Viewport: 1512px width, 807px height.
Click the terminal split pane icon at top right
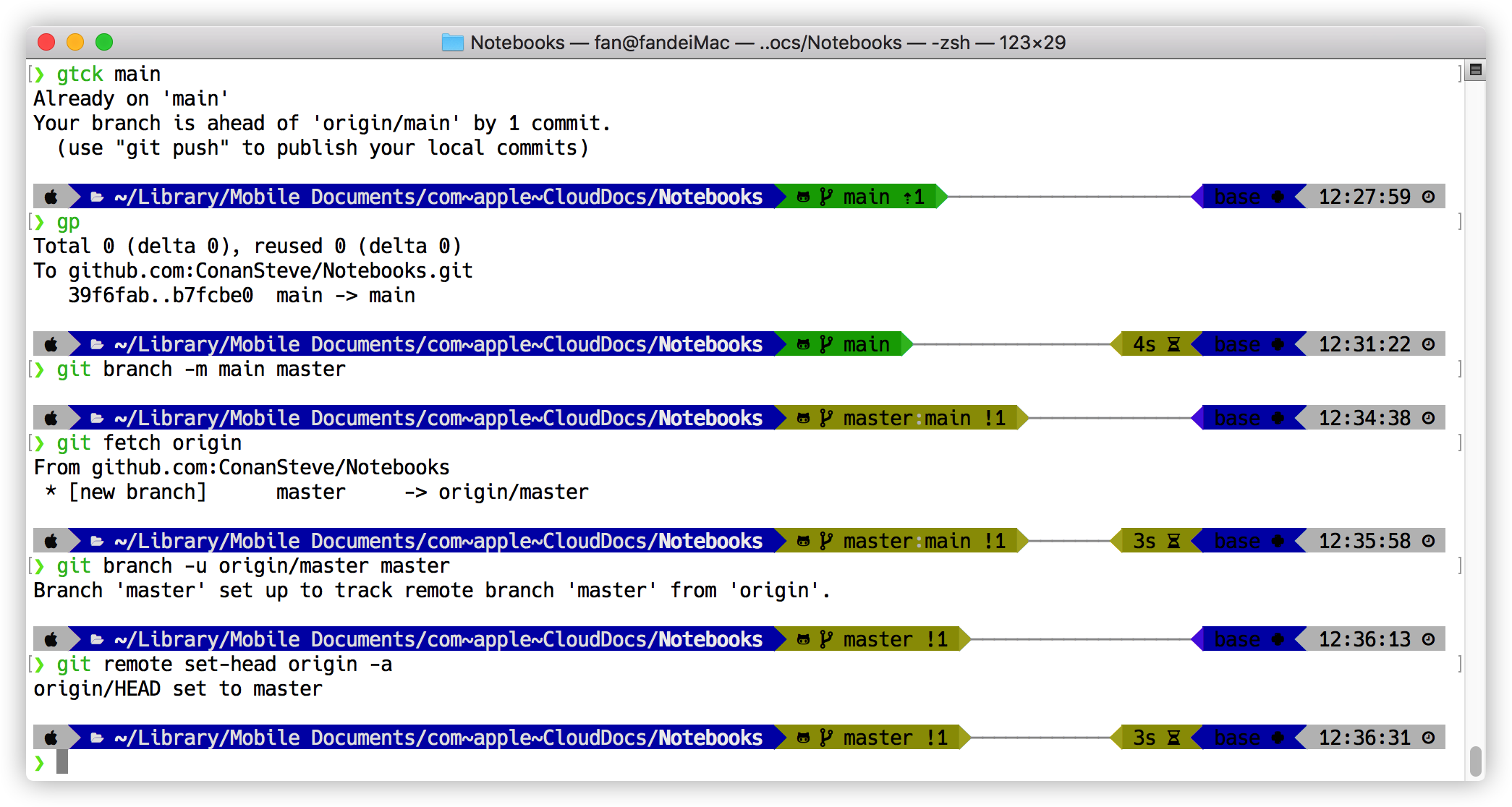1476,70
